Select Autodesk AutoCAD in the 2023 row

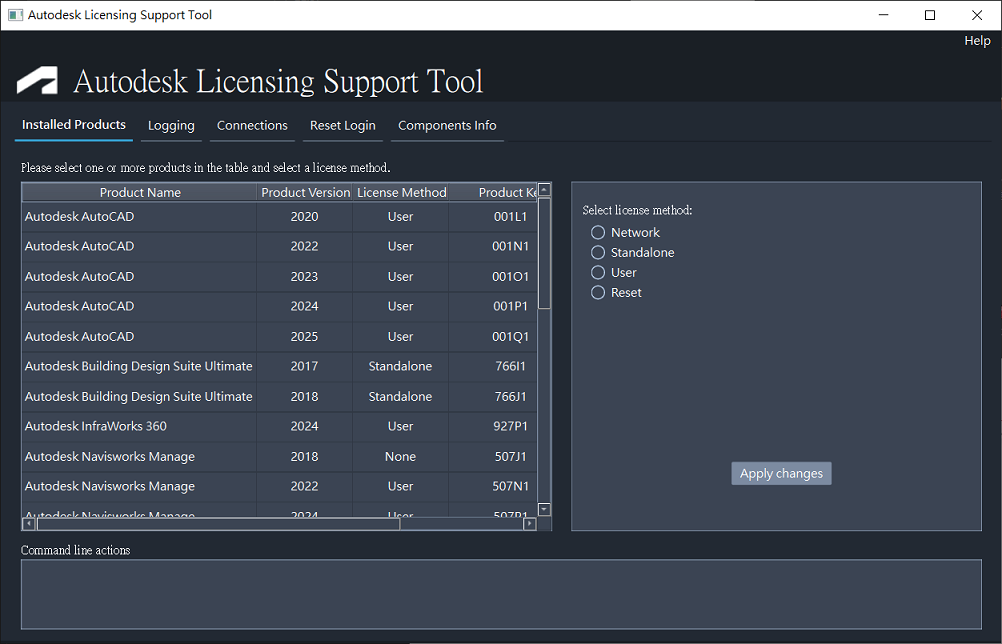tap(79, 277)
